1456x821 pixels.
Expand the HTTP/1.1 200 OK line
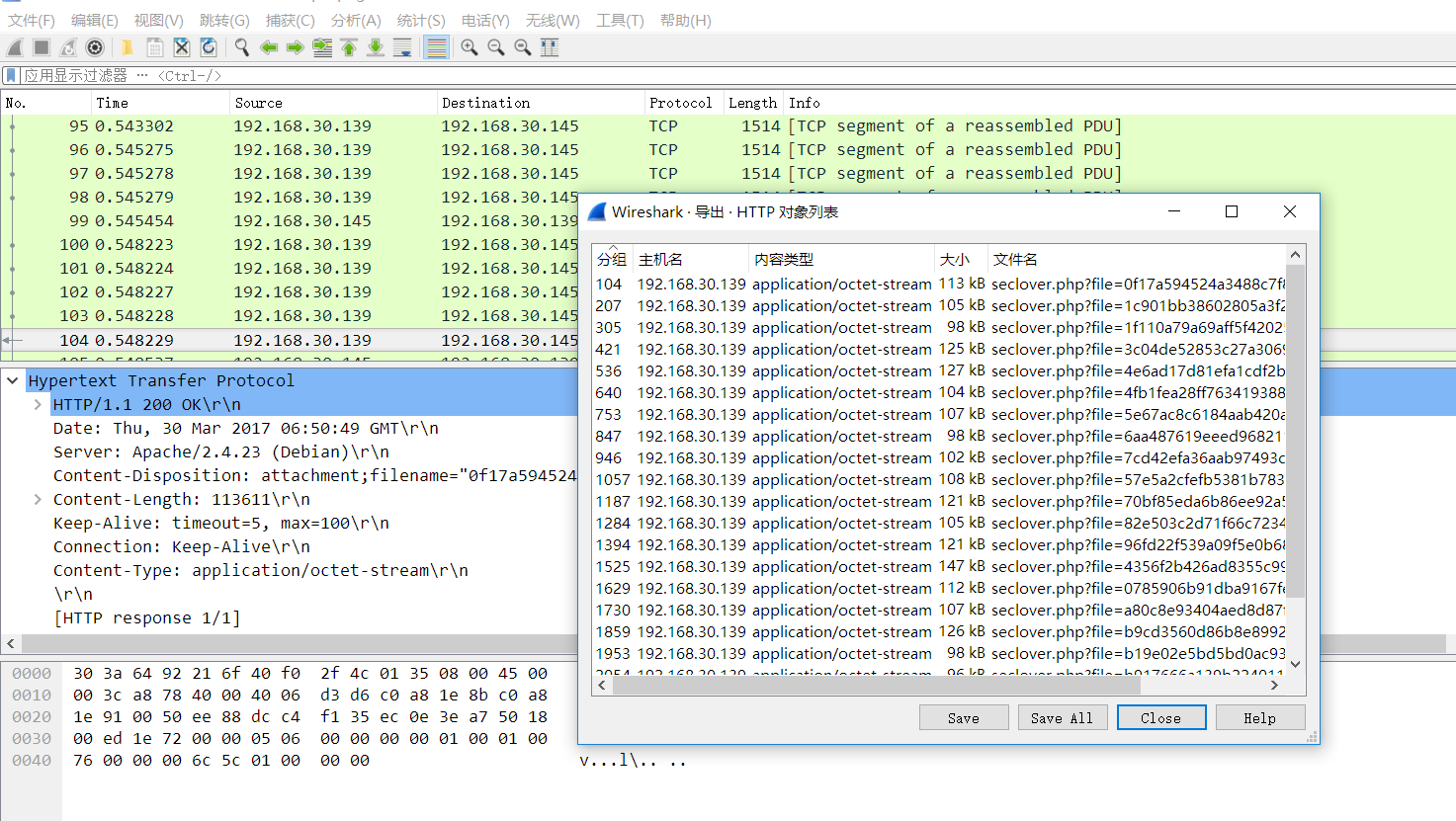click(38, 404)
